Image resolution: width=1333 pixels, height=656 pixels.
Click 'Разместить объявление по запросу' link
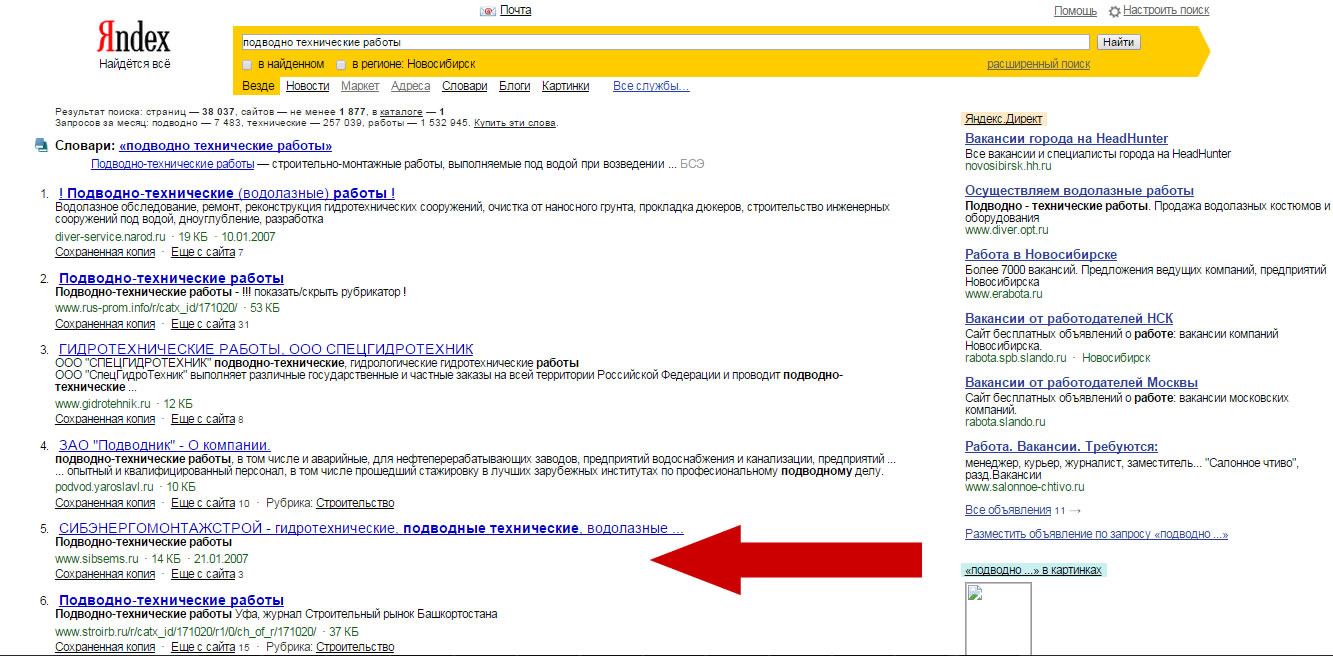[x=1096, y=535]
